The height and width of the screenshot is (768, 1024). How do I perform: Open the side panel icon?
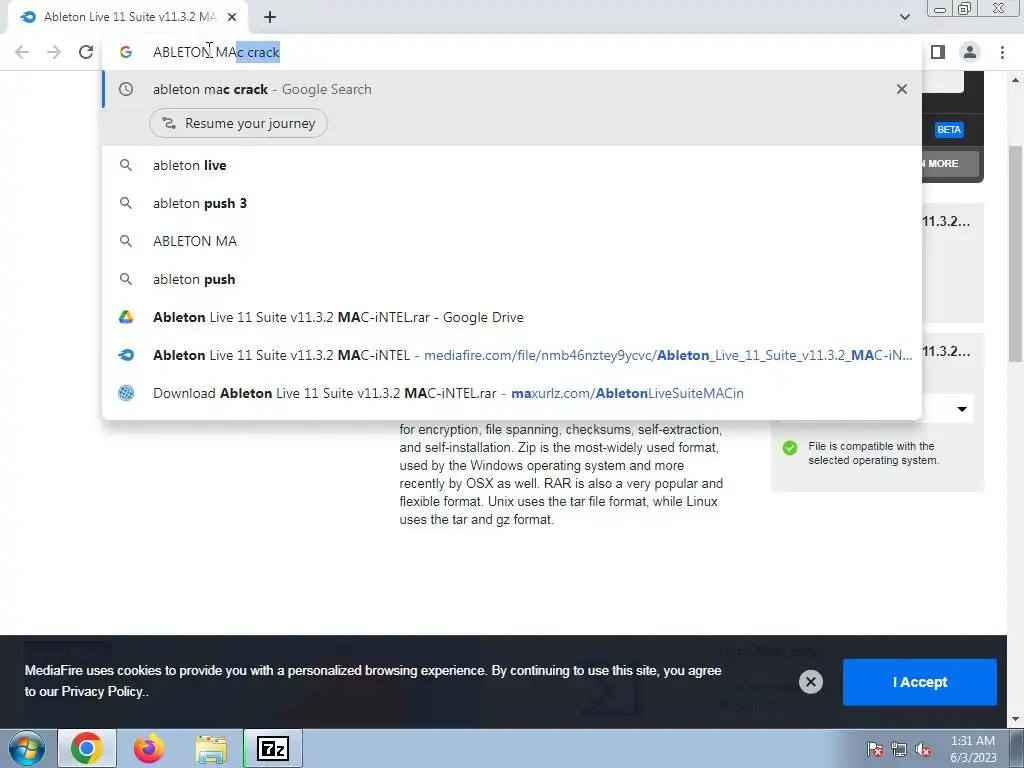pyautogui.click(x=938, y=52)
